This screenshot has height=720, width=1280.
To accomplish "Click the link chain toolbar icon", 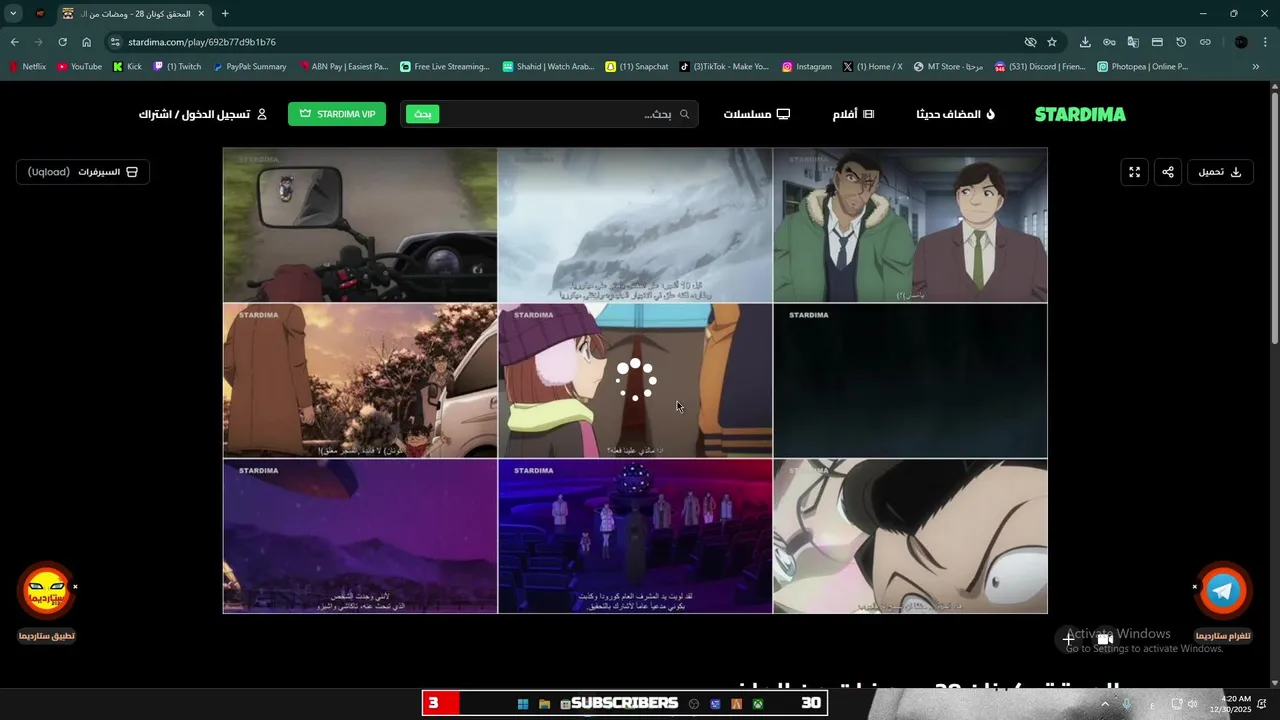I will (1205, 42).
